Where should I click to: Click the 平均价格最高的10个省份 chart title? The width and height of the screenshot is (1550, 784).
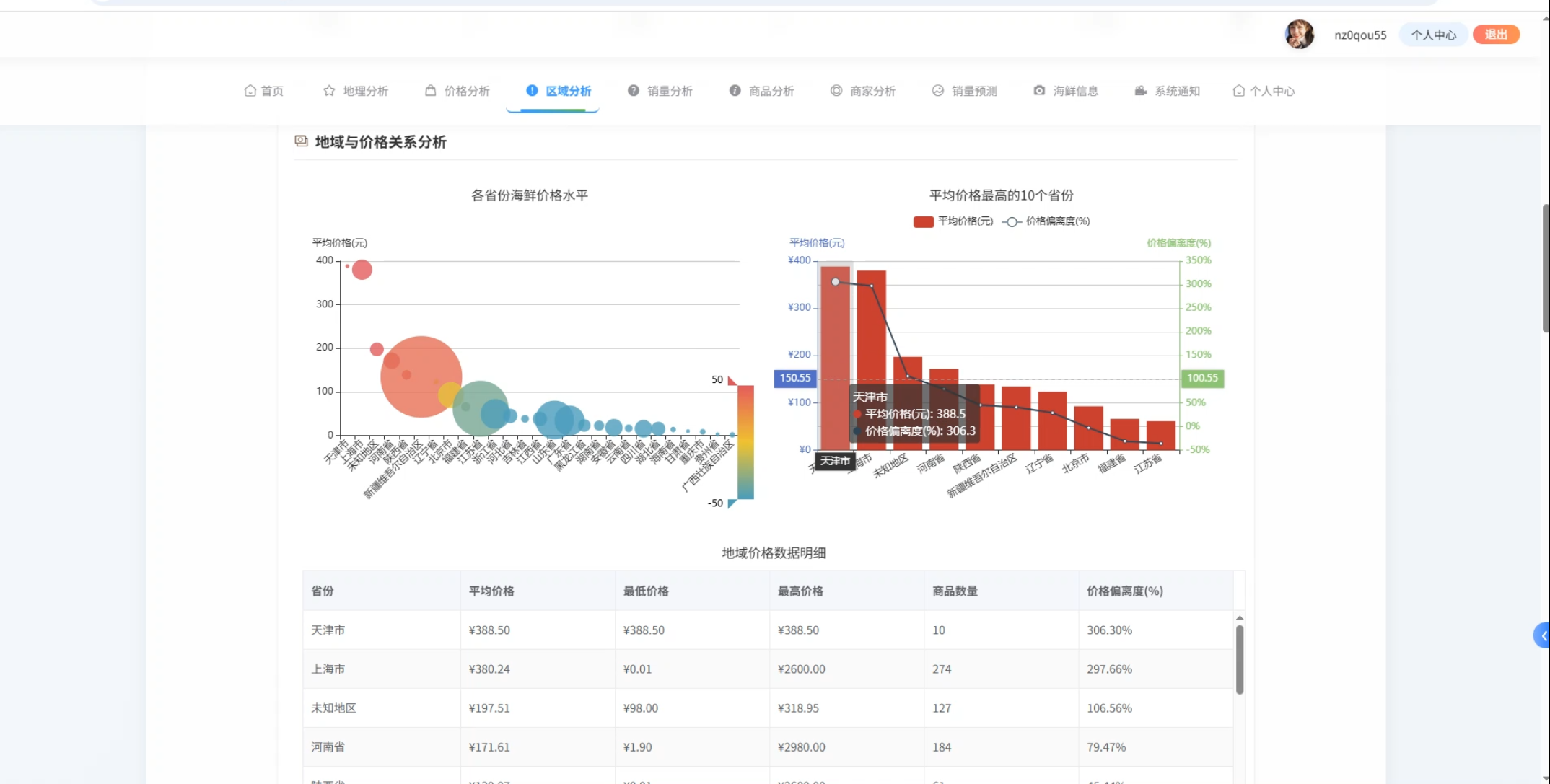(1001, 195)
